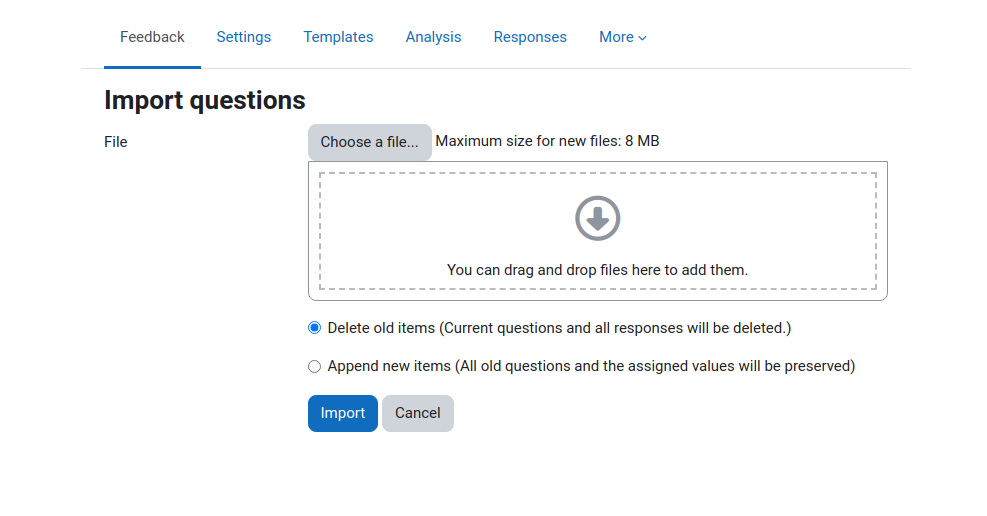Click the dashed file drop area

[x=597, y=231]
